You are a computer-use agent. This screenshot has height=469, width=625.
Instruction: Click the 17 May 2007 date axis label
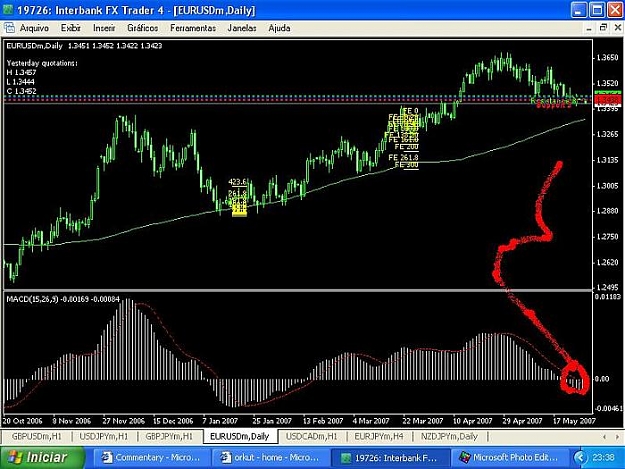[x=574, y=421]
